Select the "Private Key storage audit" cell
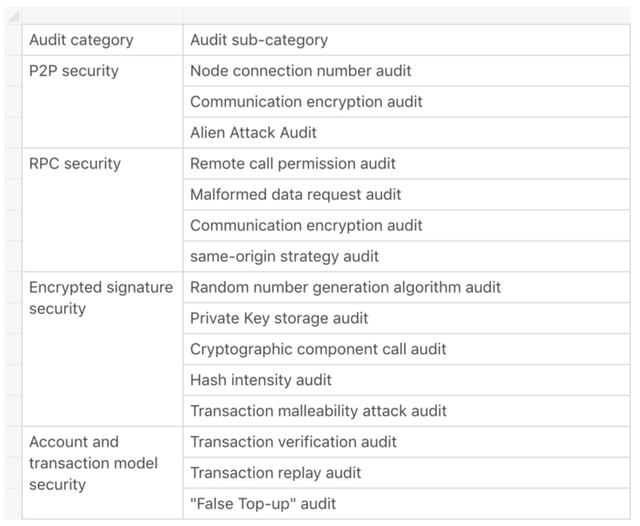The image size is (640, 526). (407, 318)
